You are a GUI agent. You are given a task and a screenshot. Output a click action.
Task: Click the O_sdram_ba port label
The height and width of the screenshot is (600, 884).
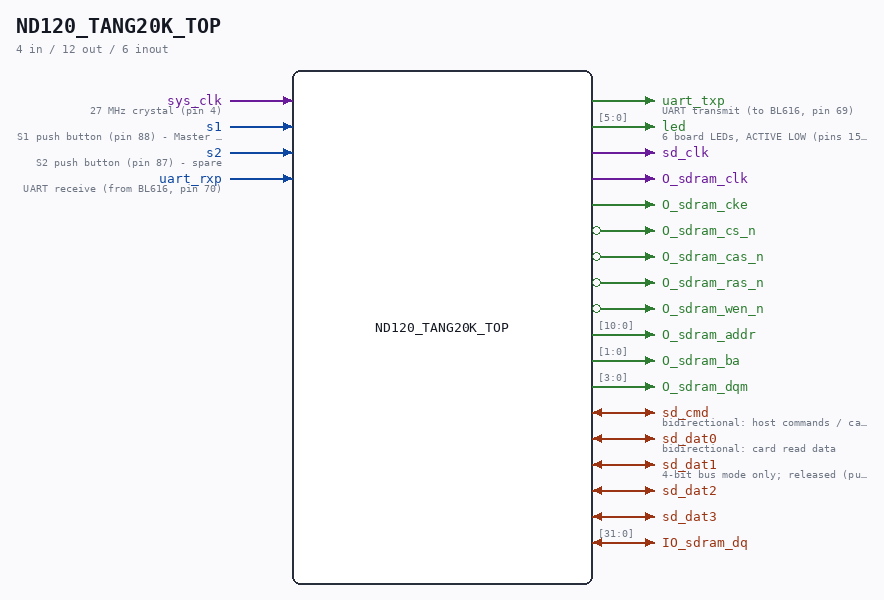[701, 360]
